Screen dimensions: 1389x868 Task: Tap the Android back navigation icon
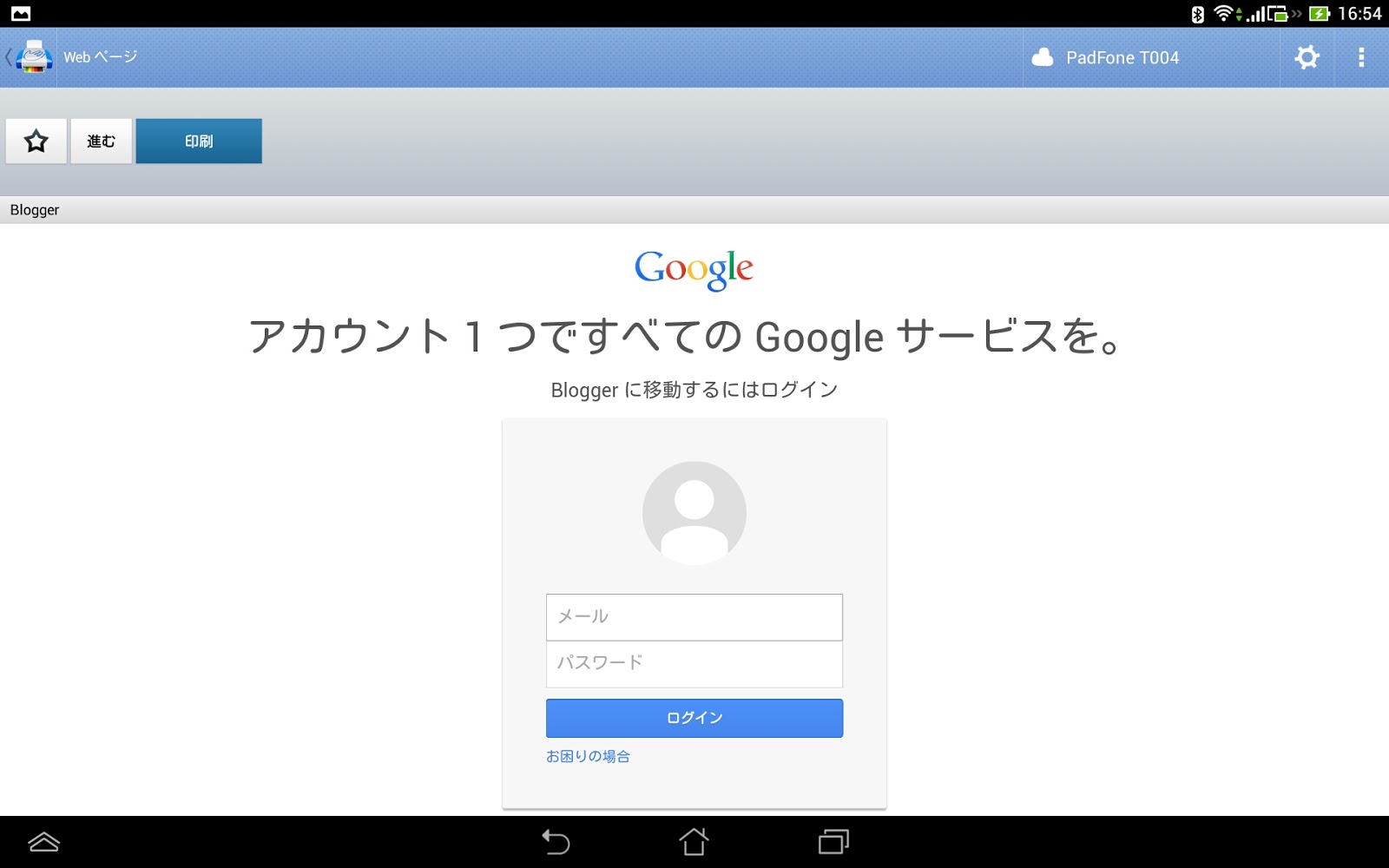tap(556, 841)
